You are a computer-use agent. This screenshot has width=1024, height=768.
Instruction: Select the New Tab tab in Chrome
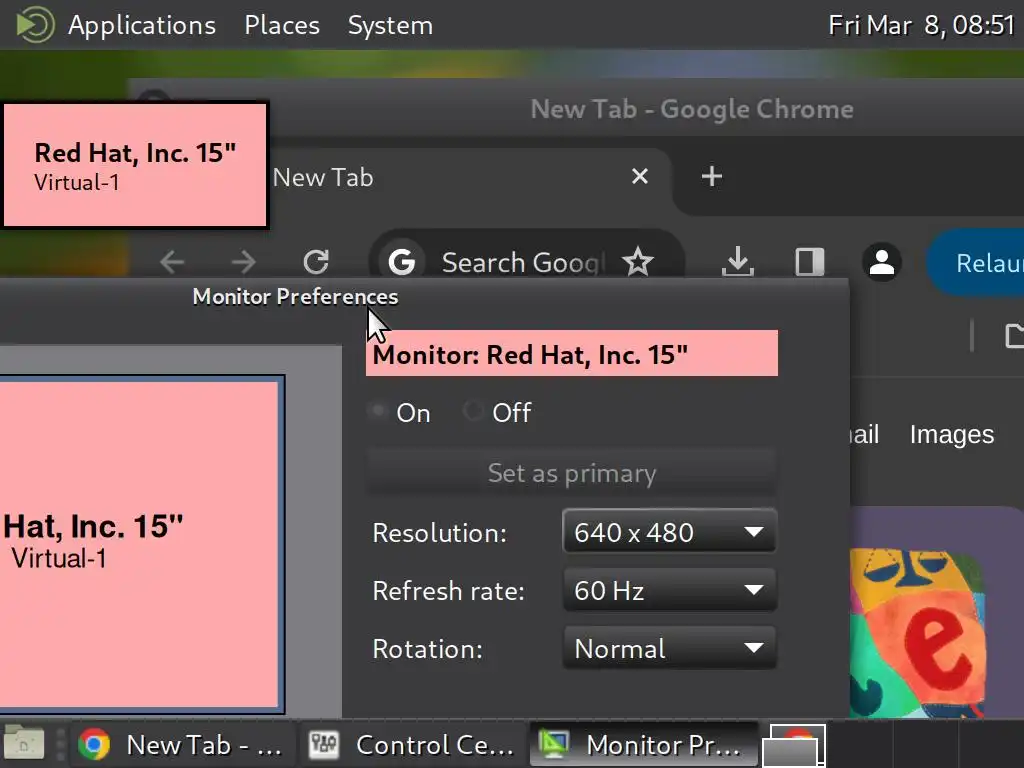457,177
